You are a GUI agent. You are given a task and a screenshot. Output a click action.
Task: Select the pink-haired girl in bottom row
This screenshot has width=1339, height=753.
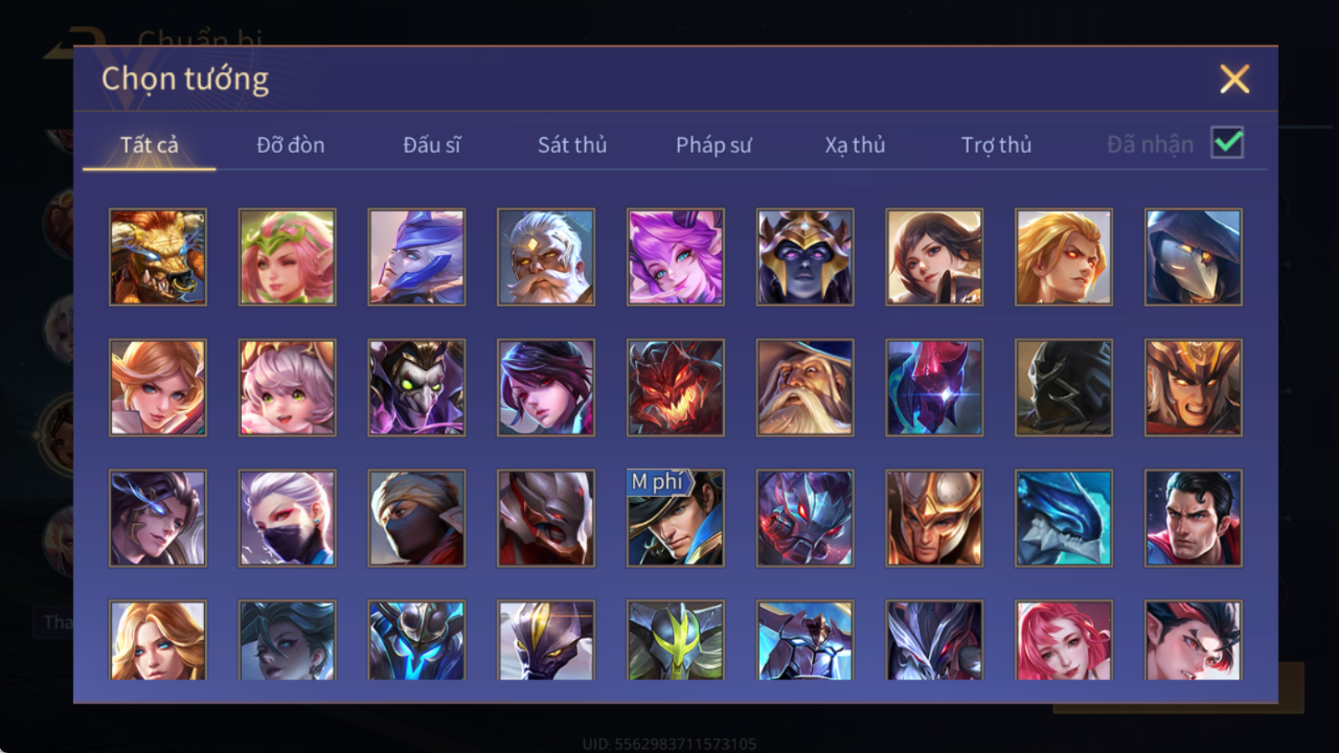coord(1064,641)
